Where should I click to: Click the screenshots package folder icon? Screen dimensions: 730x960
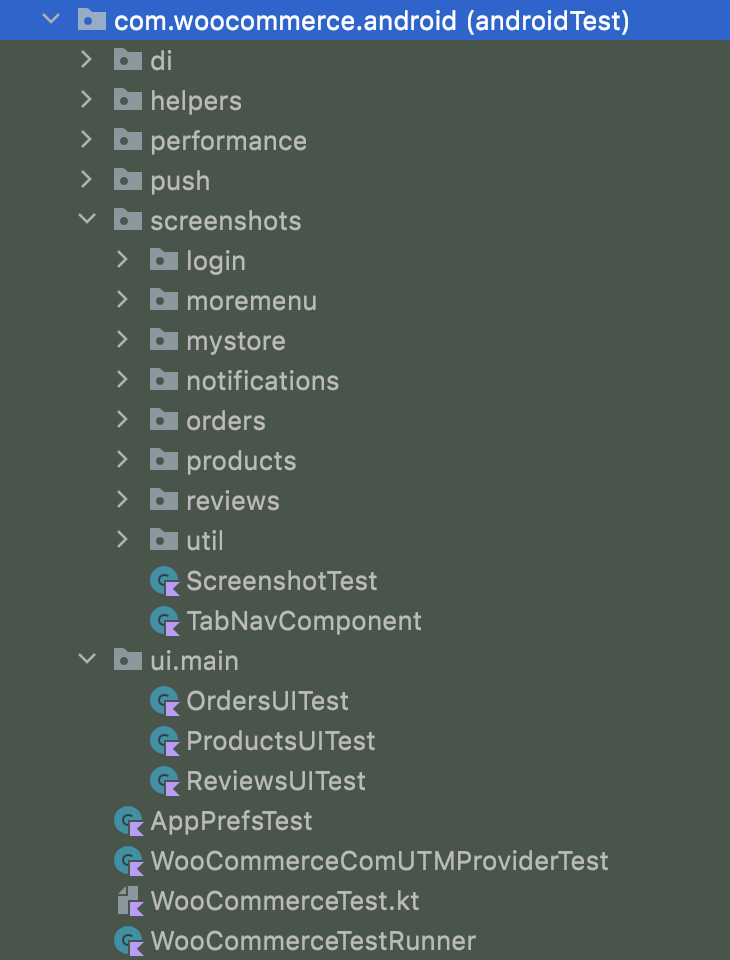point(128,219)
